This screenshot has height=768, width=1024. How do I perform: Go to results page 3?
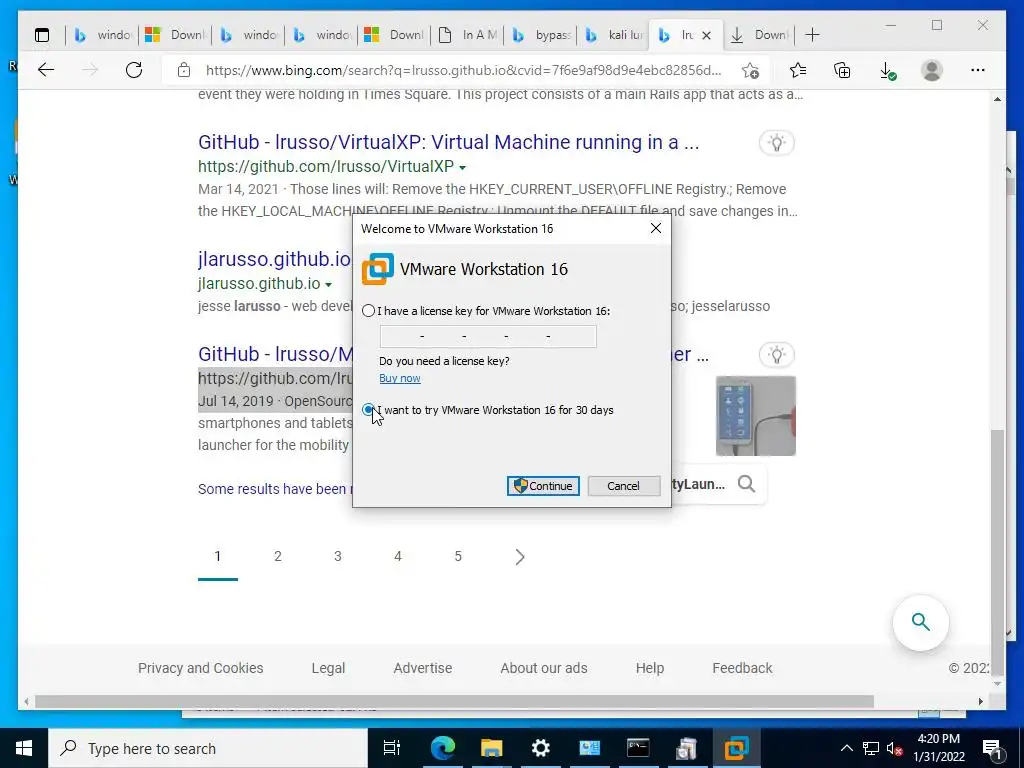coord(338,556)
